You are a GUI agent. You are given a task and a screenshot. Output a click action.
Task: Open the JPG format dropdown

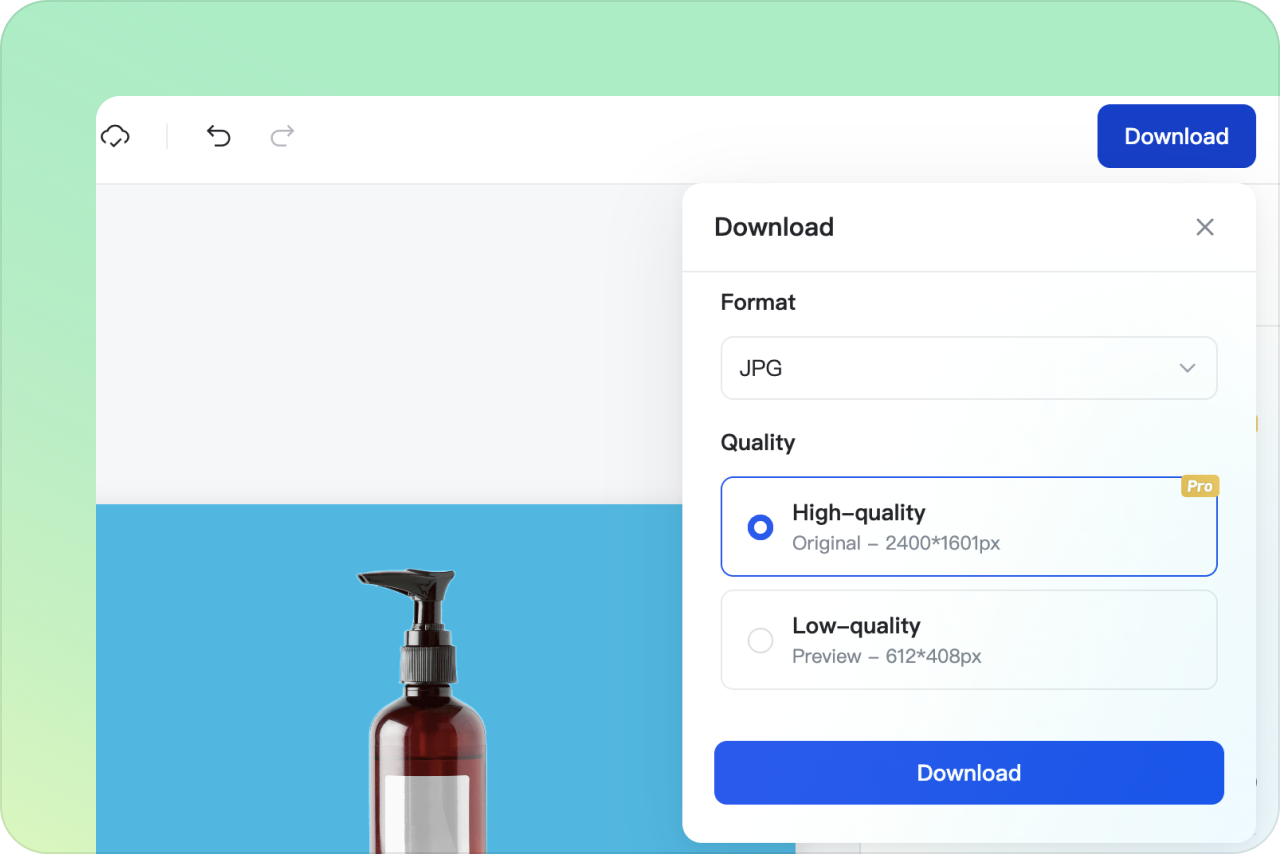pyautogui.click(x=969, y=368)
